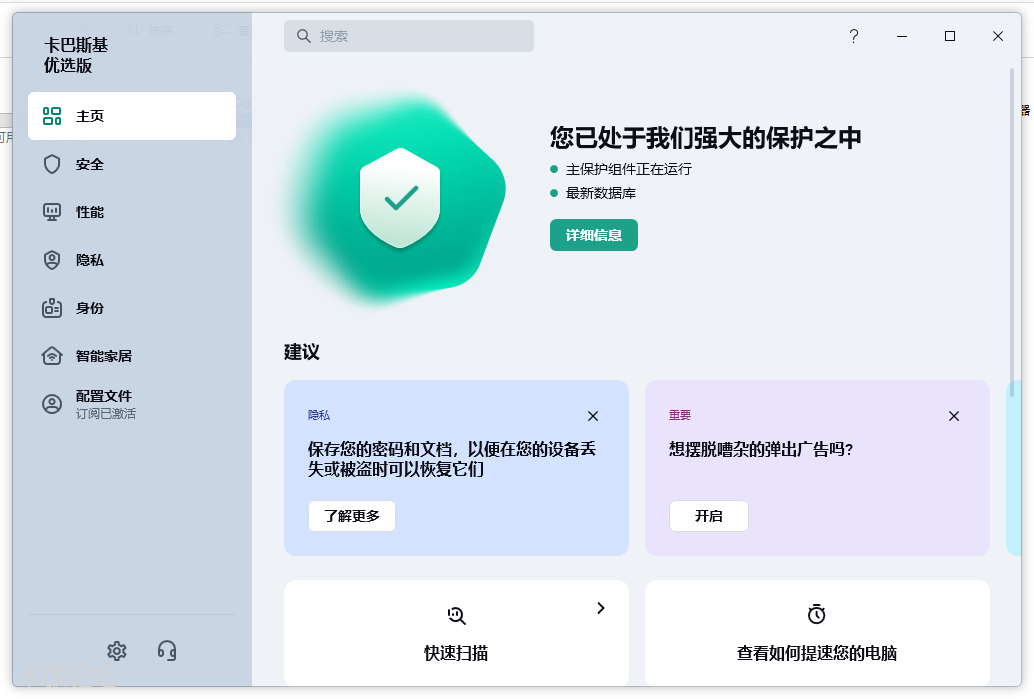Open the support headset icon

point(167,651)
